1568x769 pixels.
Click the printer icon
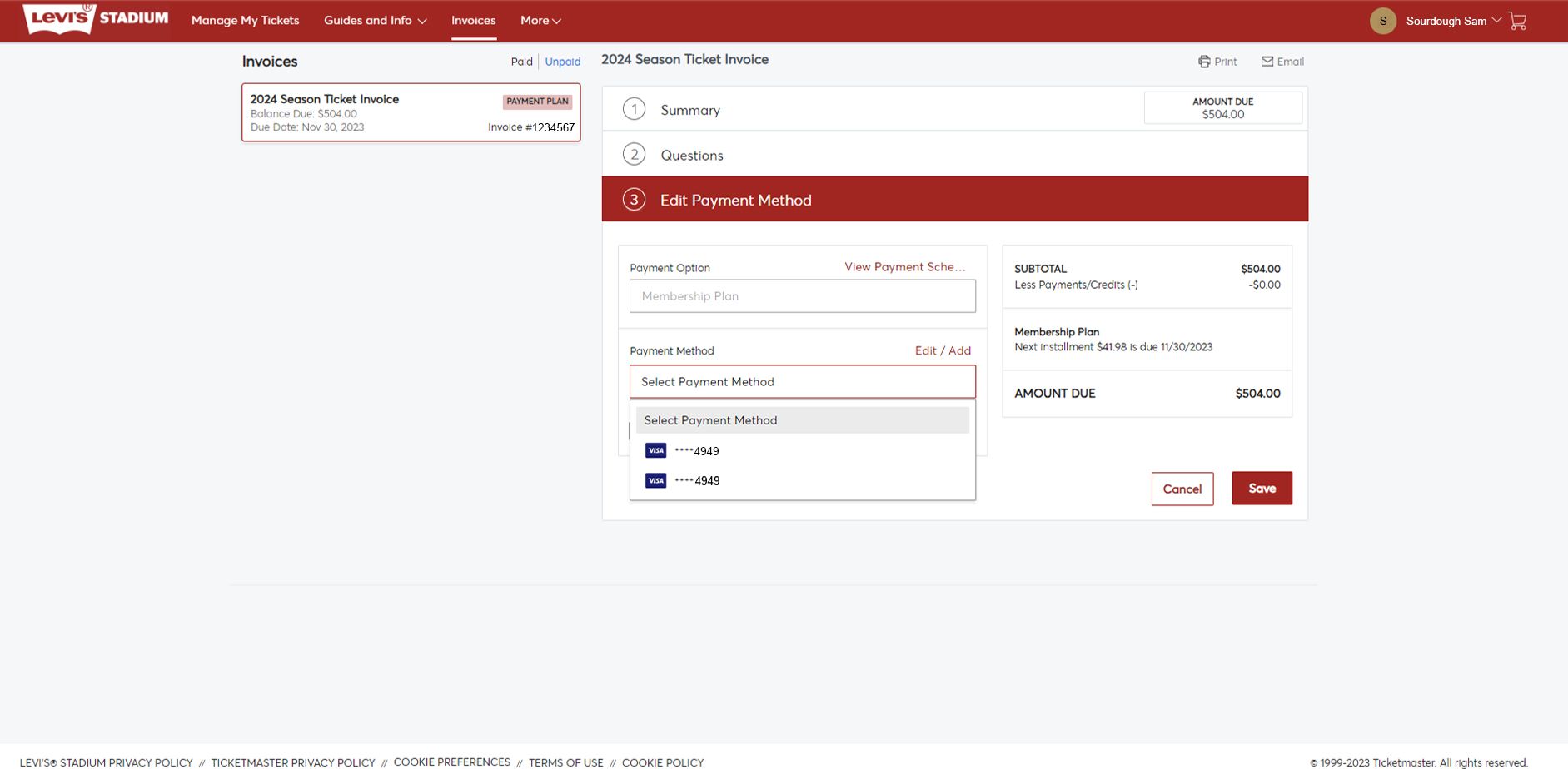point(1204,62)
